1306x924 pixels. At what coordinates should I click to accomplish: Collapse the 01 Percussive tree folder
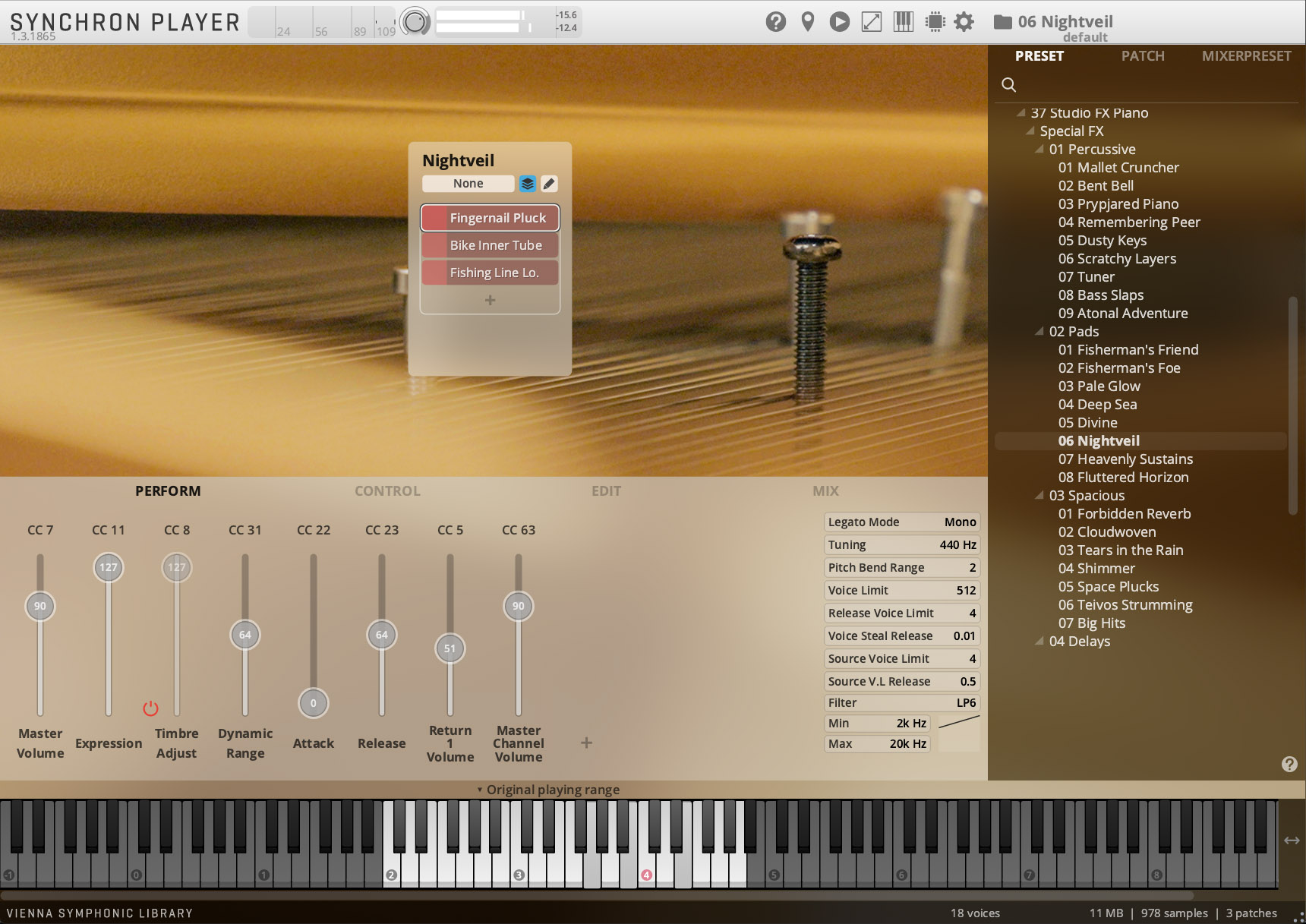click(x=1039, y=149)
